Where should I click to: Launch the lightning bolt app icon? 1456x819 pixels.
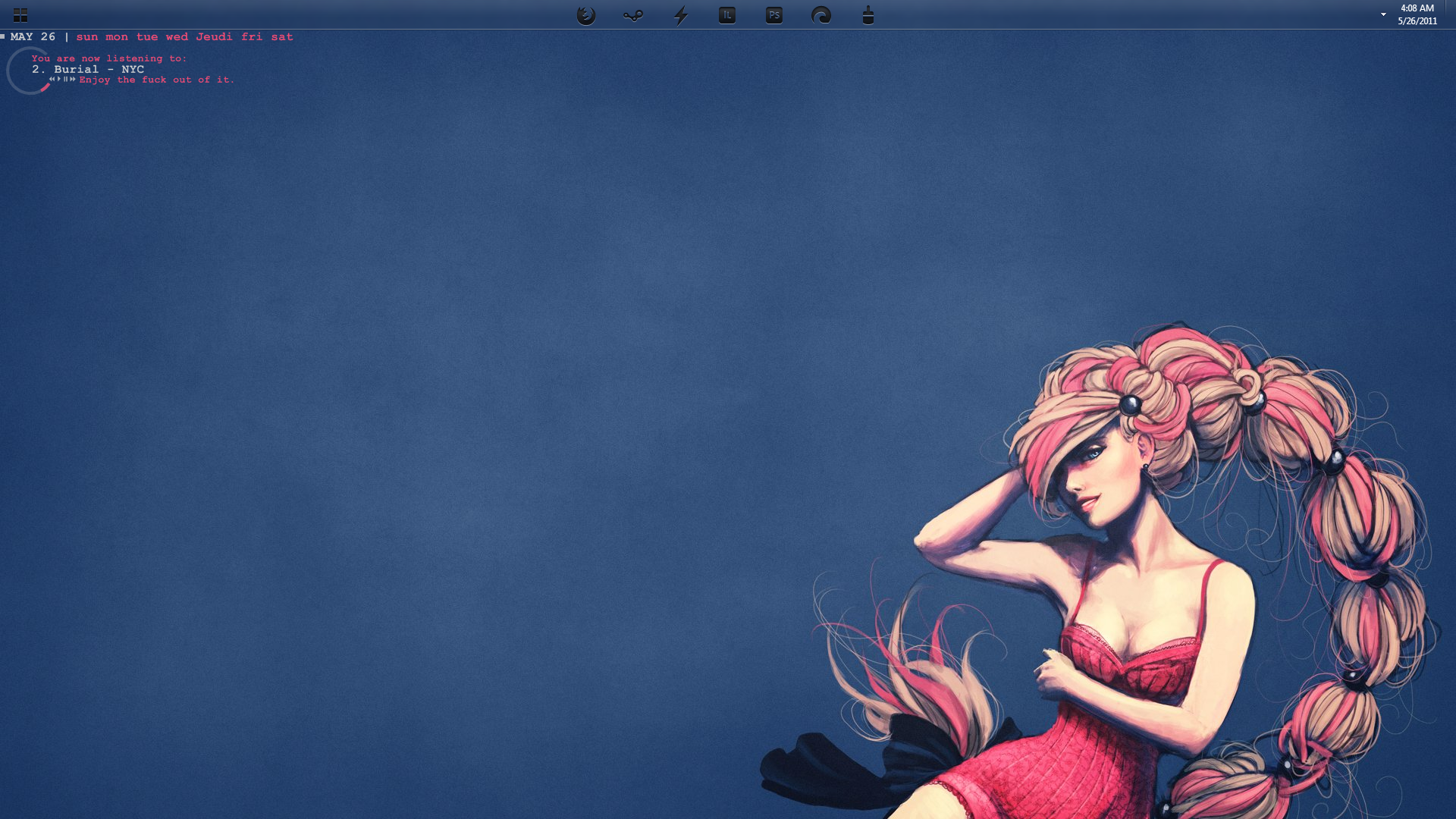click(x=681, y=15)
